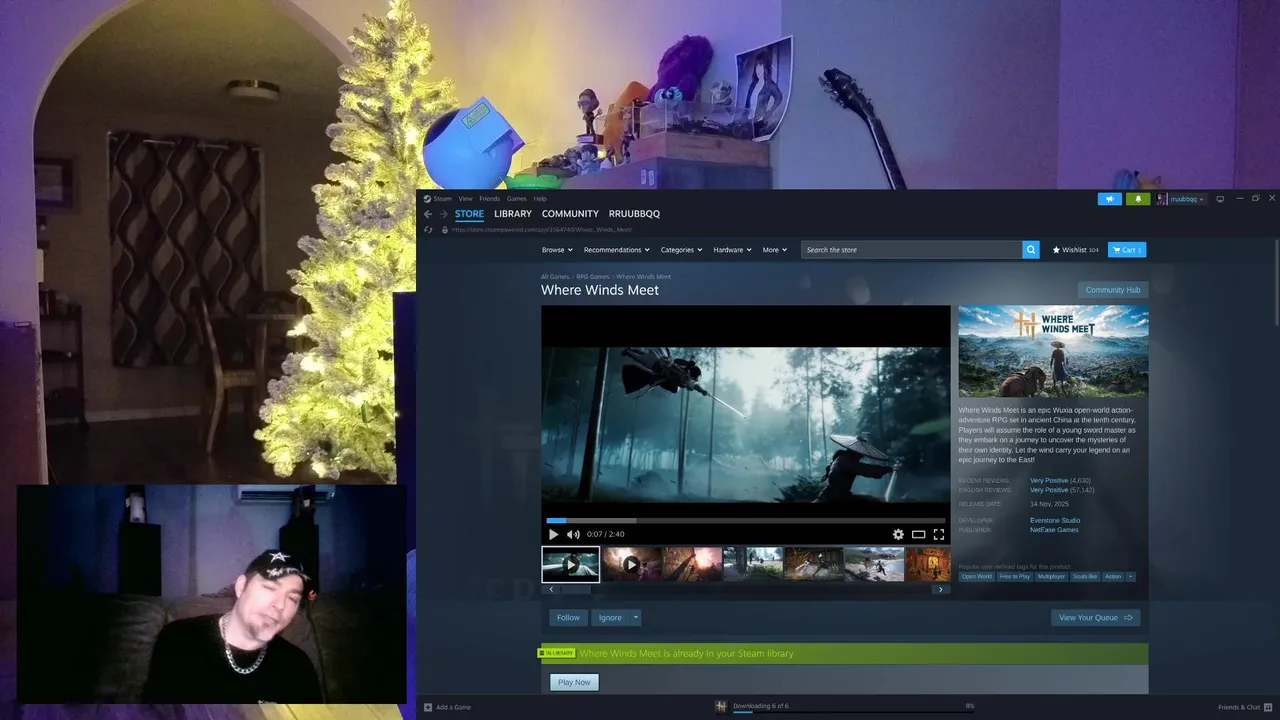
Task: Switch to the LIBRARY tab
Action: [x=513, y=214]
